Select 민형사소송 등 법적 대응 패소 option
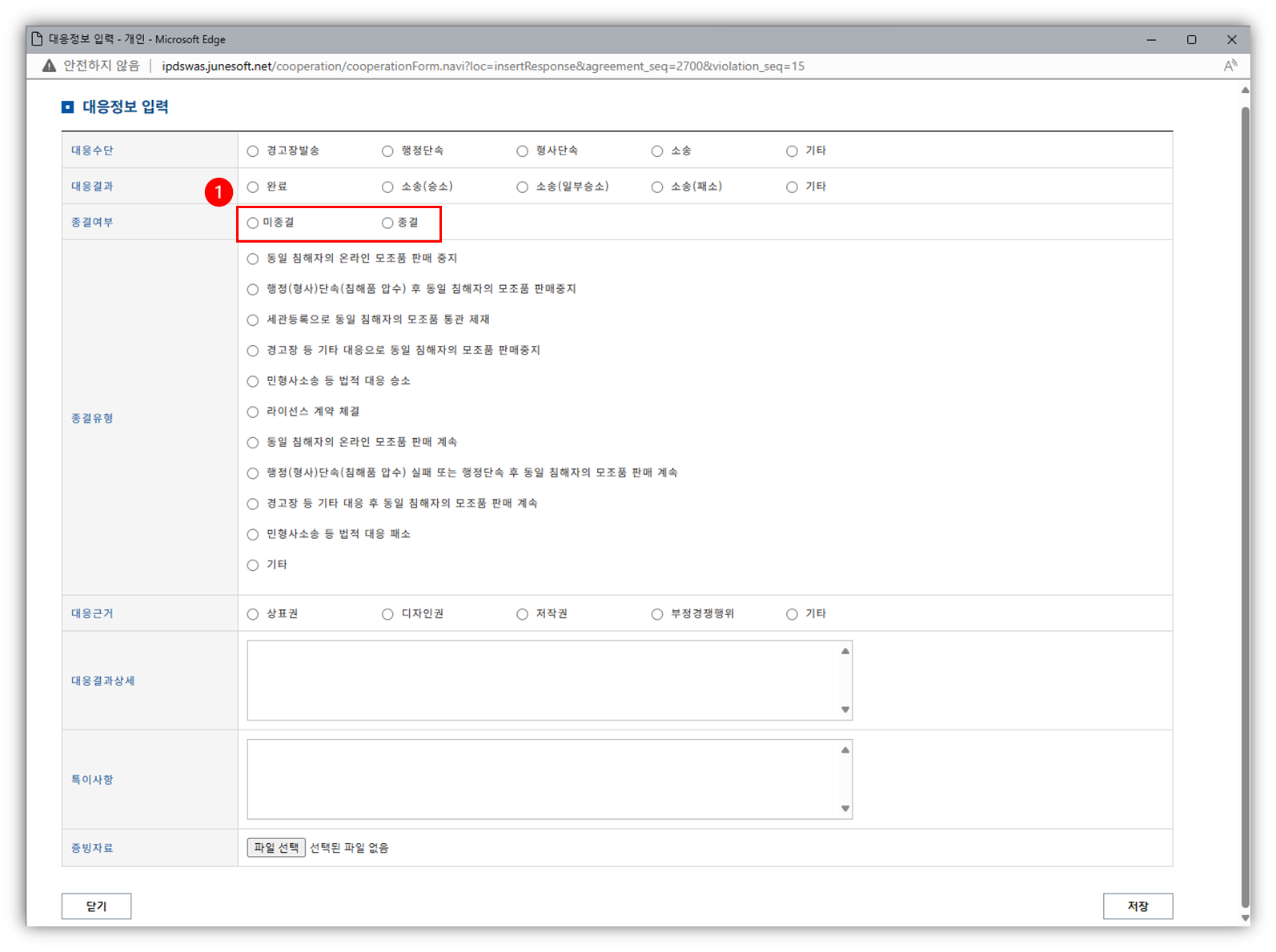 [253, 535]
